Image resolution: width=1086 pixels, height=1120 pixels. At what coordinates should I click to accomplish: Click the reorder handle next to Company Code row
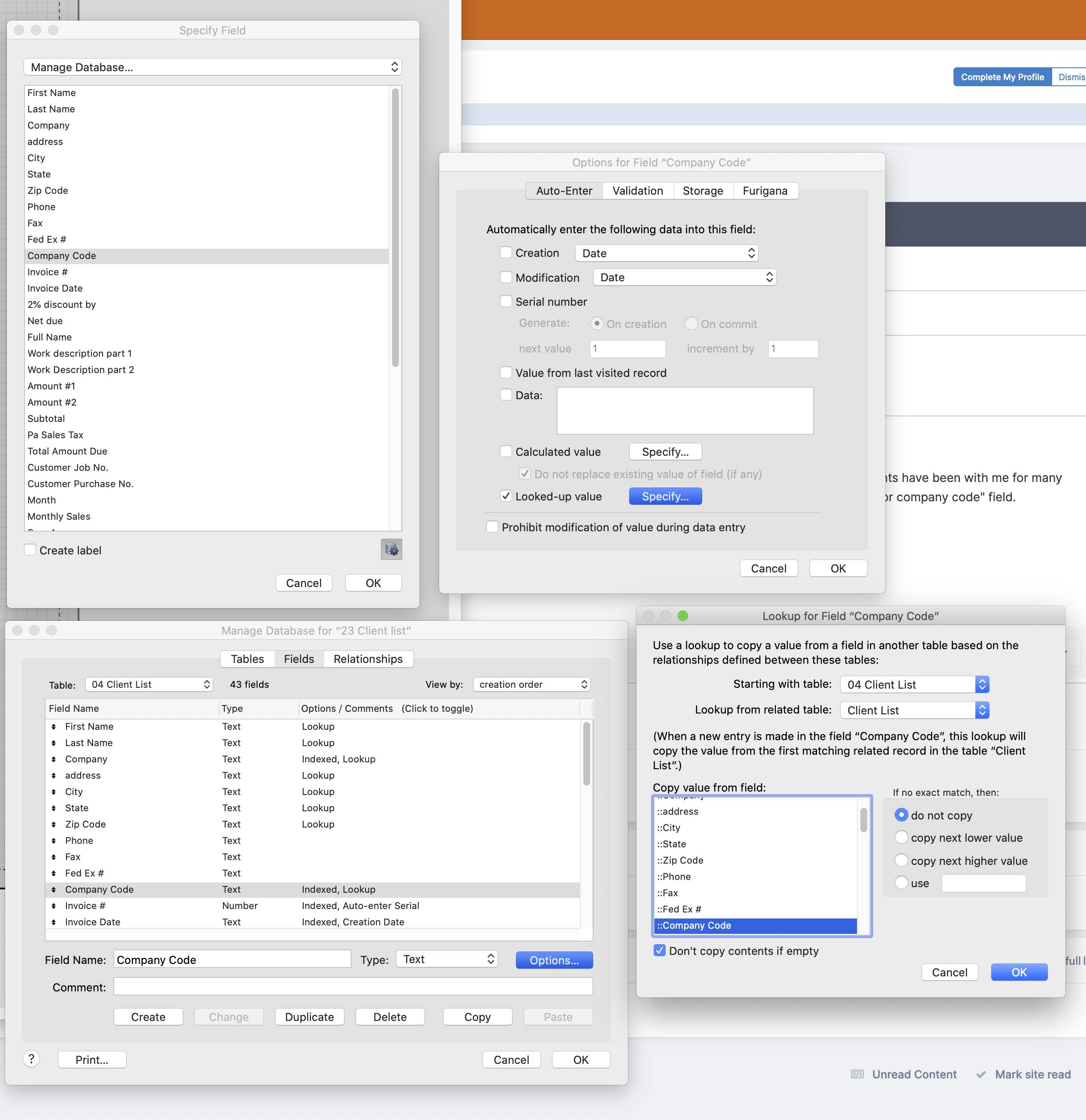[x=54, y=890]
